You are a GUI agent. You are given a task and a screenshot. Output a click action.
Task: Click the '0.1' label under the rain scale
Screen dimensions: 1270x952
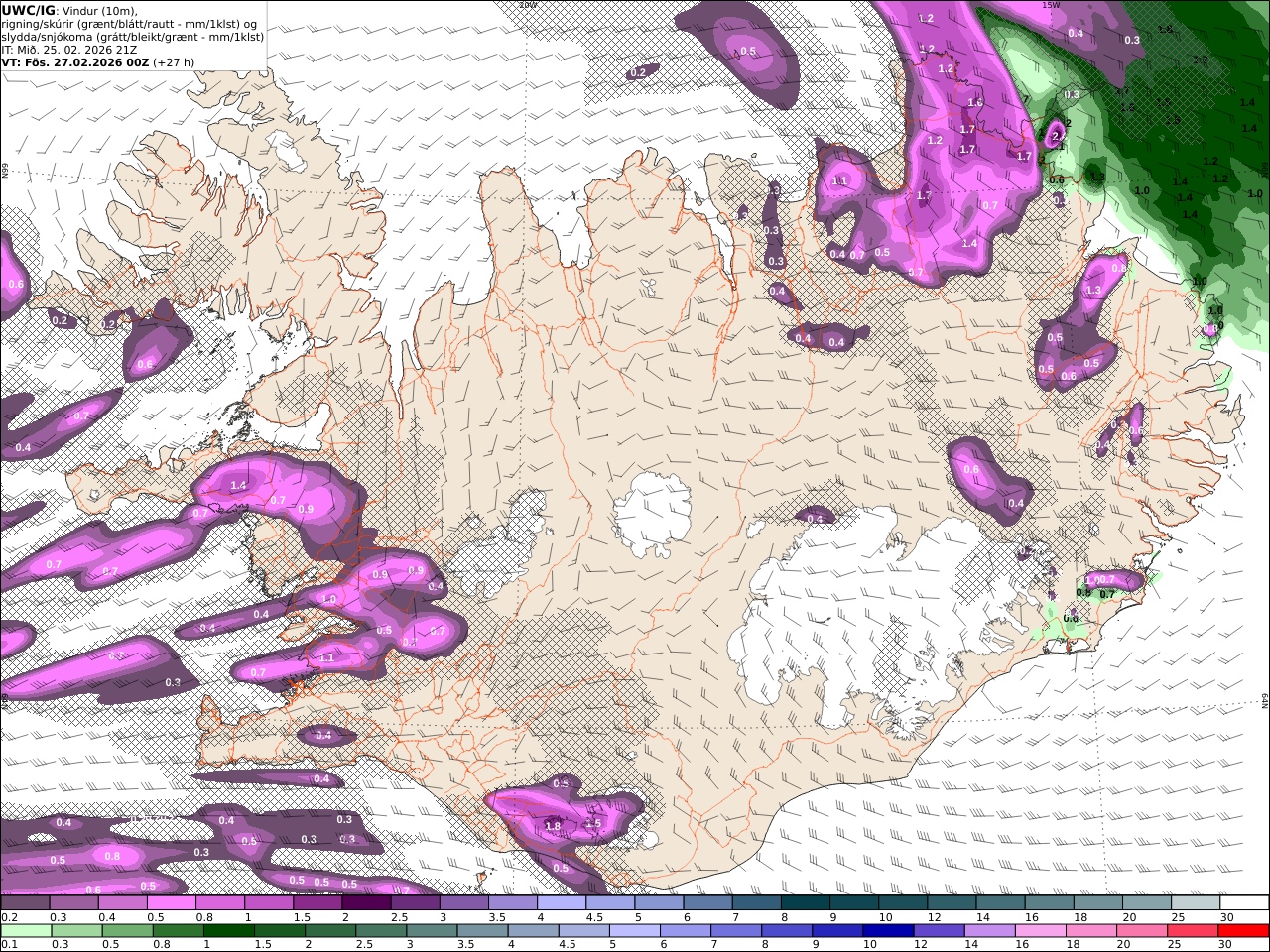[7, 945]
